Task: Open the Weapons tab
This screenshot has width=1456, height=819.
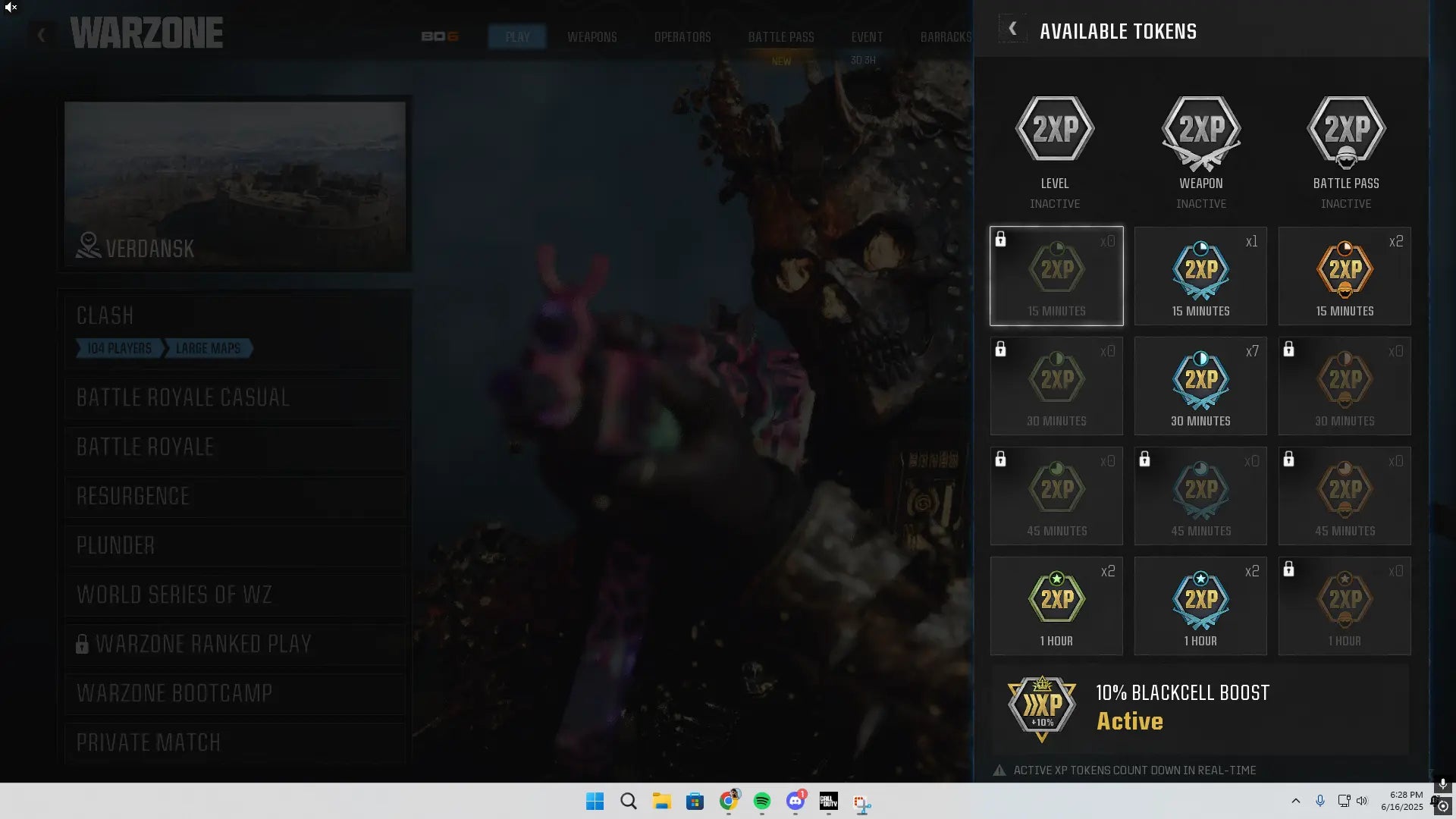Action: [592, 37]
